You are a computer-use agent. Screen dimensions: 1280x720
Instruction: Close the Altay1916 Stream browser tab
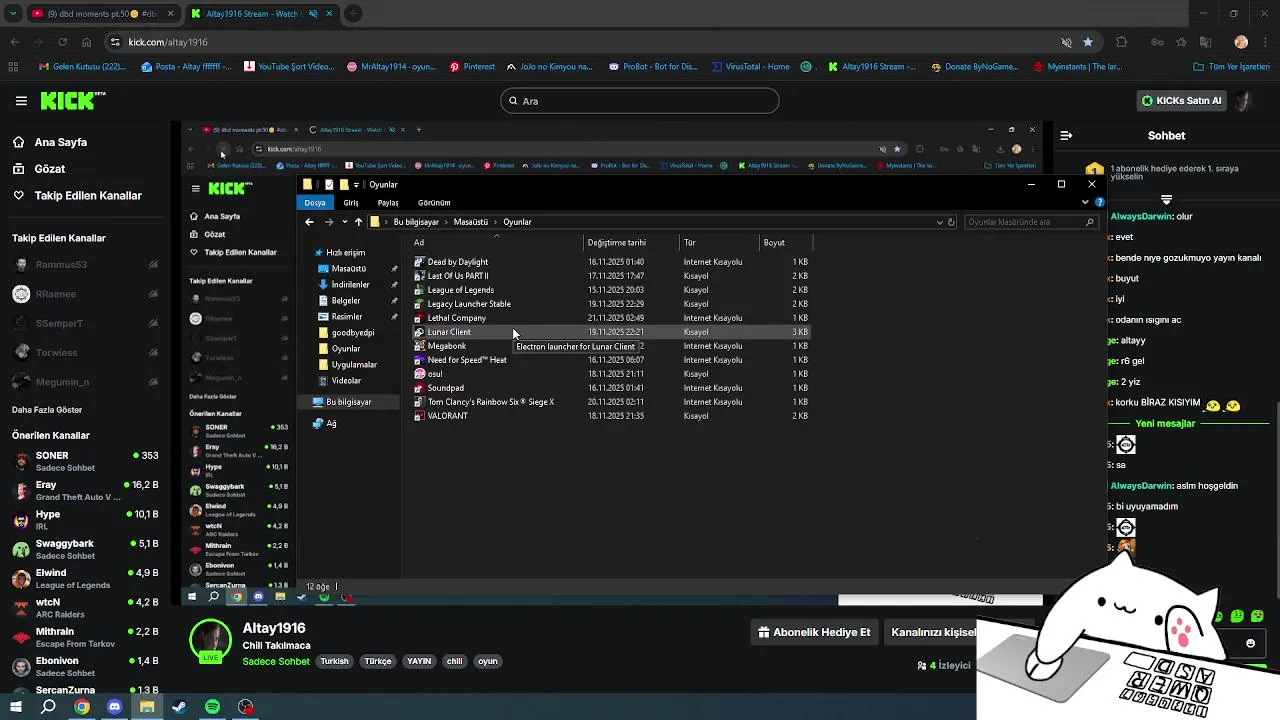pyautogui.click(x=329, y=14)
